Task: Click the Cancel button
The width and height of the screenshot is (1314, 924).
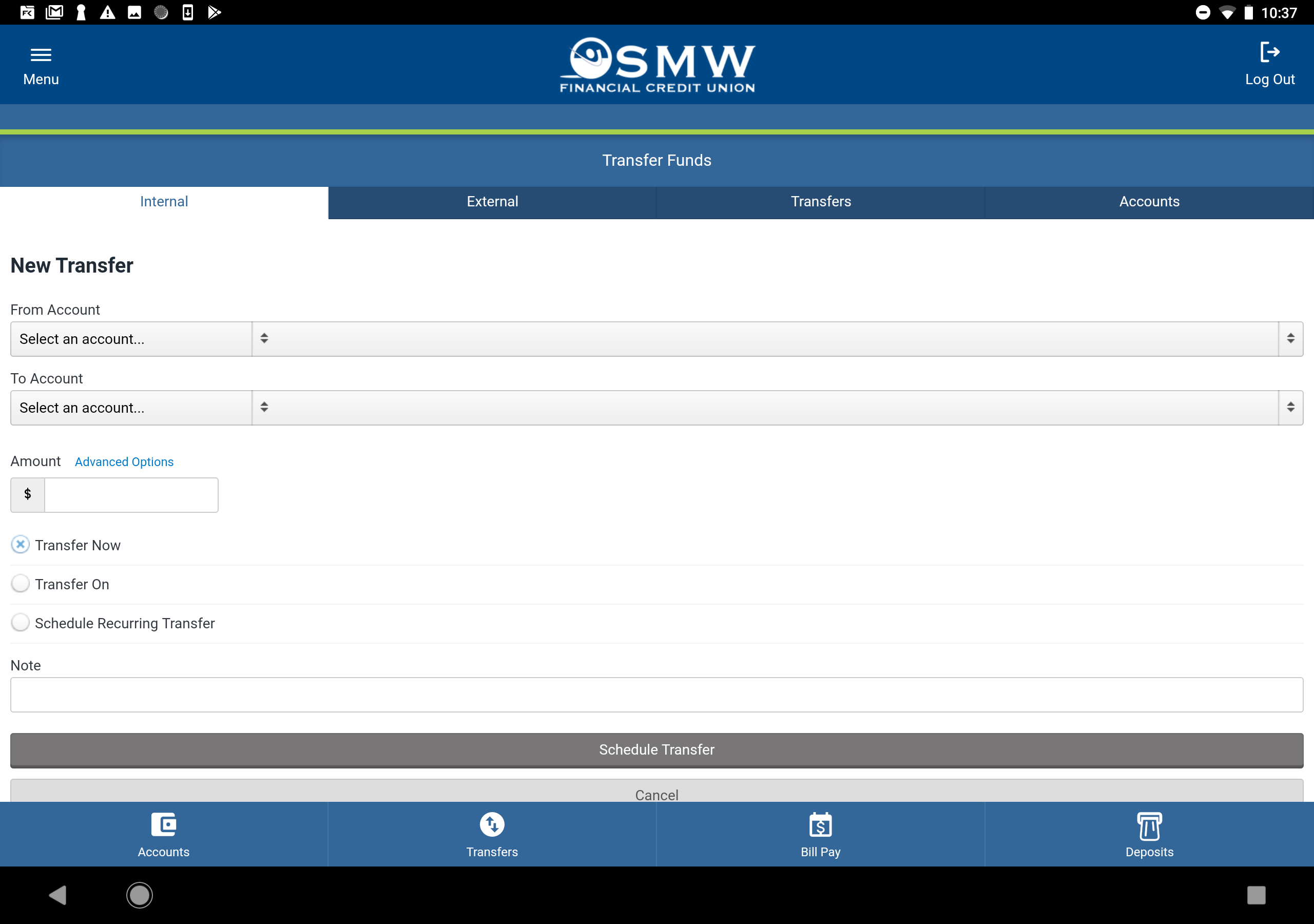Action: (657, 791)
